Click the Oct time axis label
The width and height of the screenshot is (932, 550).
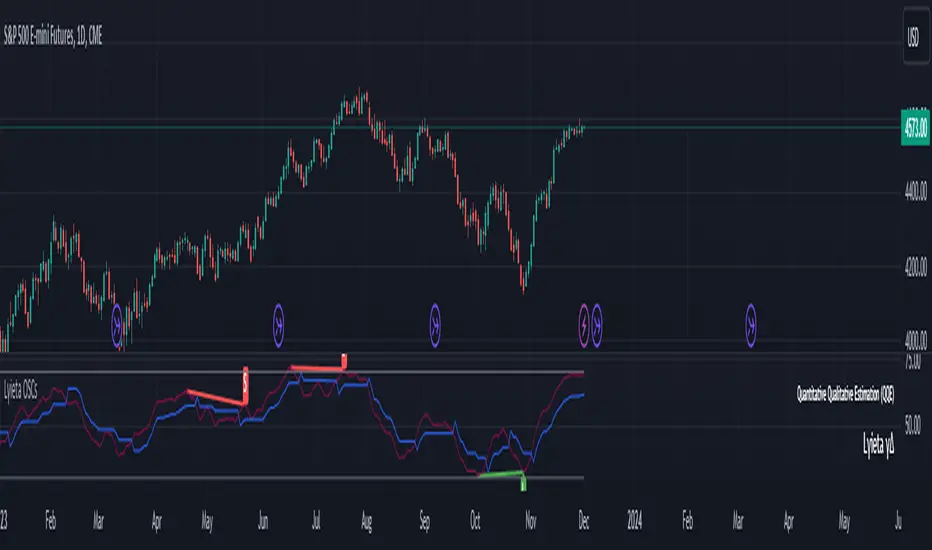point(475,521)
